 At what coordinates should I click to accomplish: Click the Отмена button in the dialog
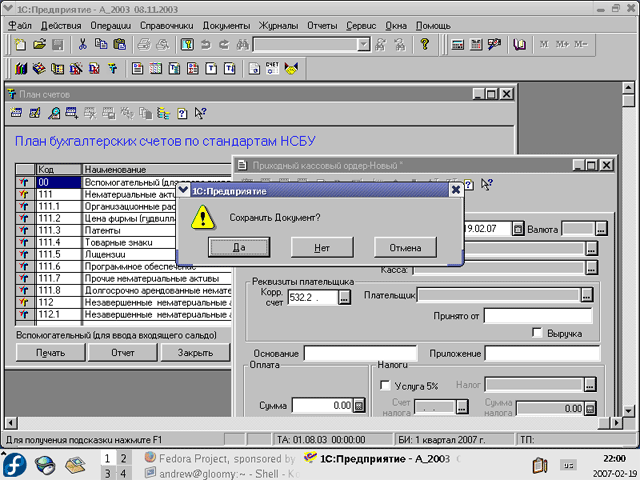point(405,247)
